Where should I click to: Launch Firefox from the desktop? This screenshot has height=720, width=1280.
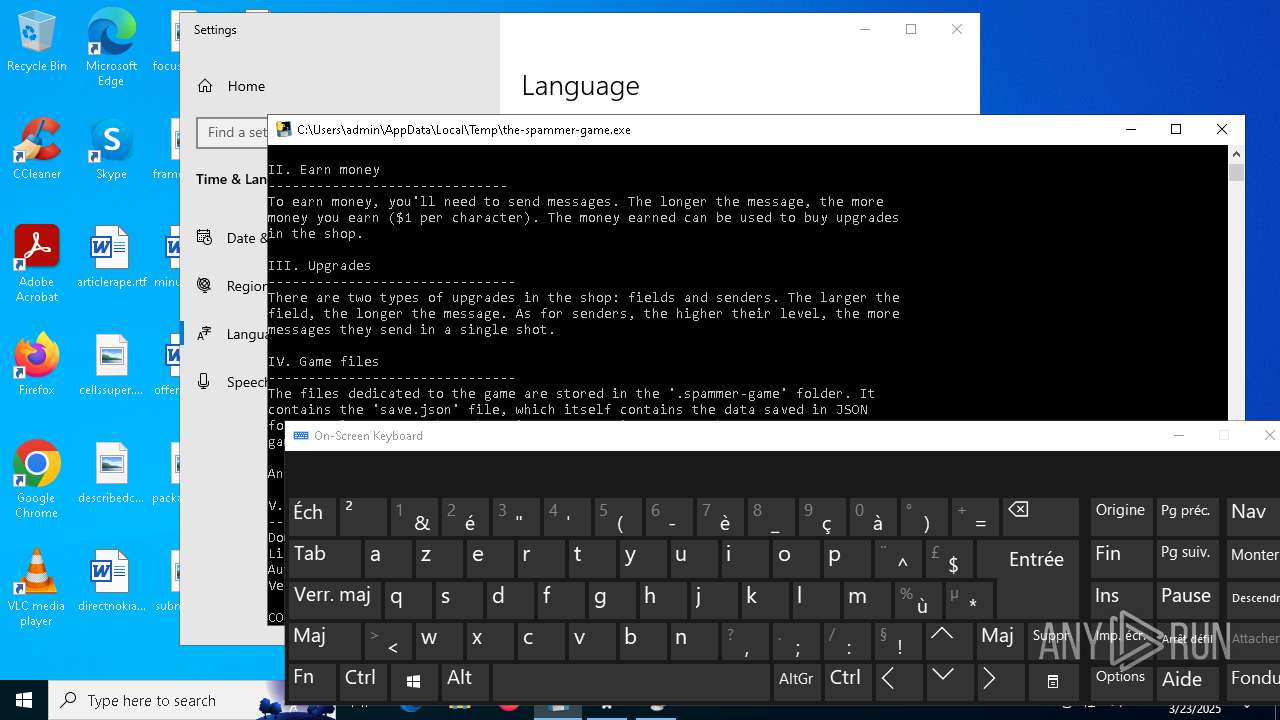click(x=37, y=365)
